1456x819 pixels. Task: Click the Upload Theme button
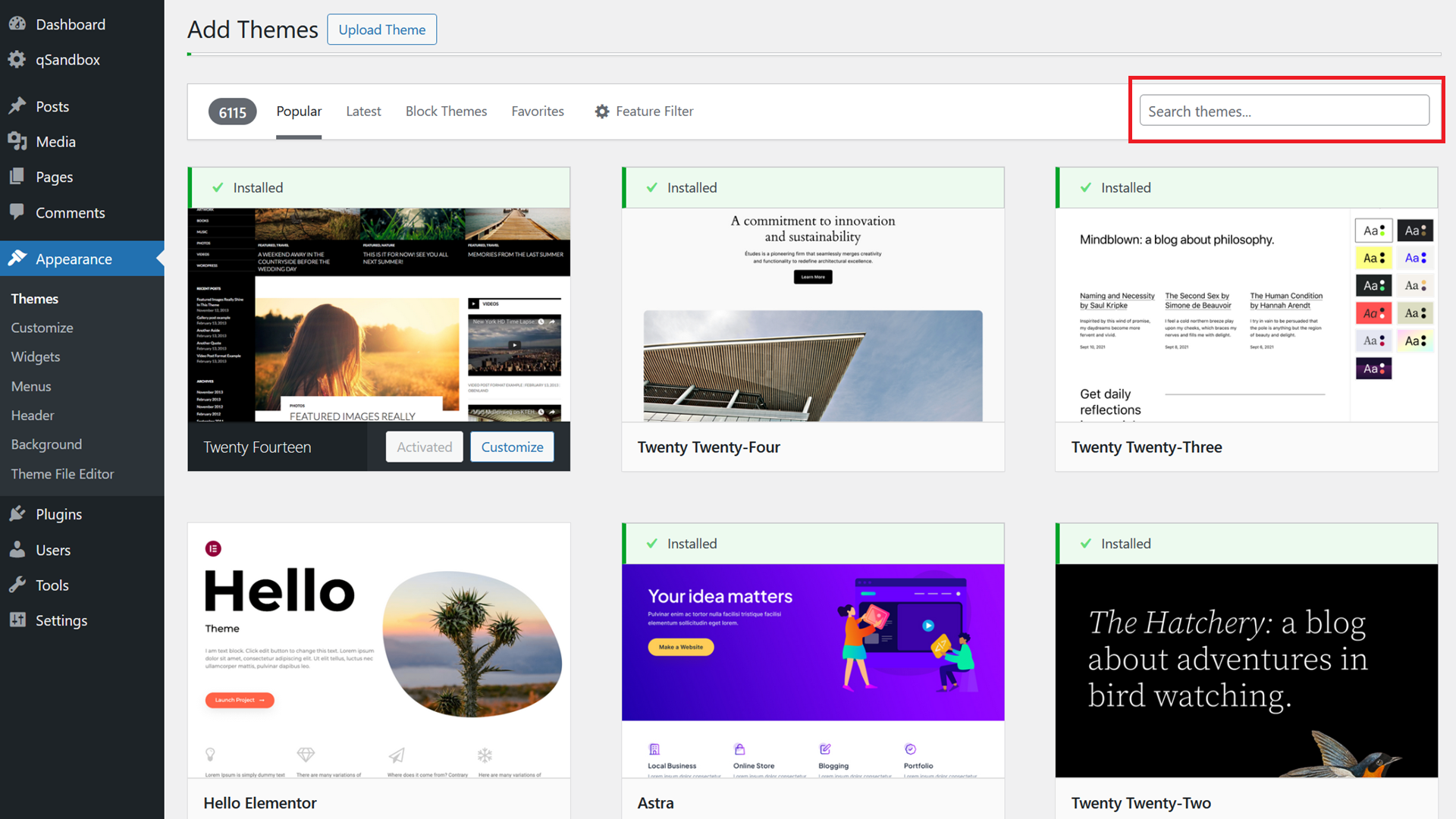coord(382,30)
